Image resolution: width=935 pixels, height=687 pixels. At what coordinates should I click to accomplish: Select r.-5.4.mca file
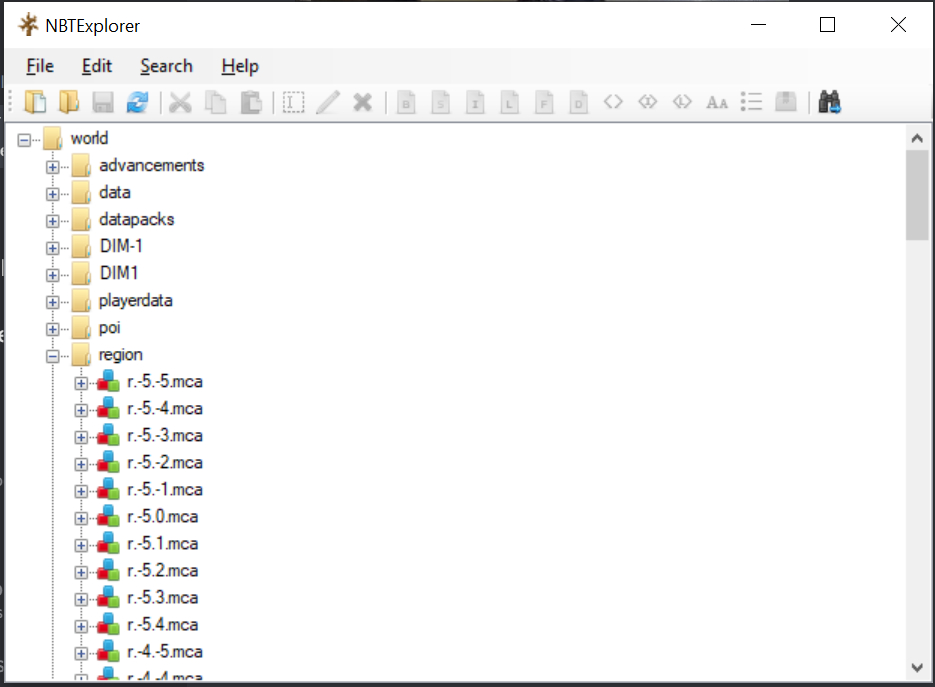tap(162, 624)
